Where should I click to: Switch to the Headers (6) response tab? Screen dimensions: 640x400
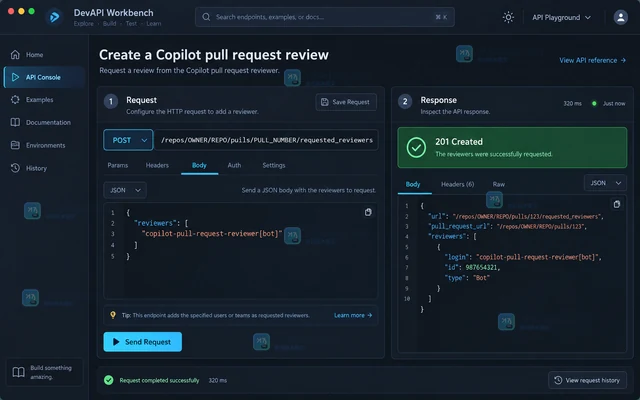(x=458, y=184)
